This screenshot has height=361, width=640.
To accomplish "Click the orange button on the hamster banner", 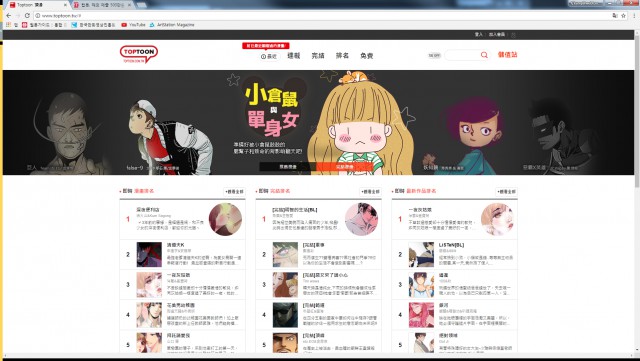I will [x=344, y=167].
